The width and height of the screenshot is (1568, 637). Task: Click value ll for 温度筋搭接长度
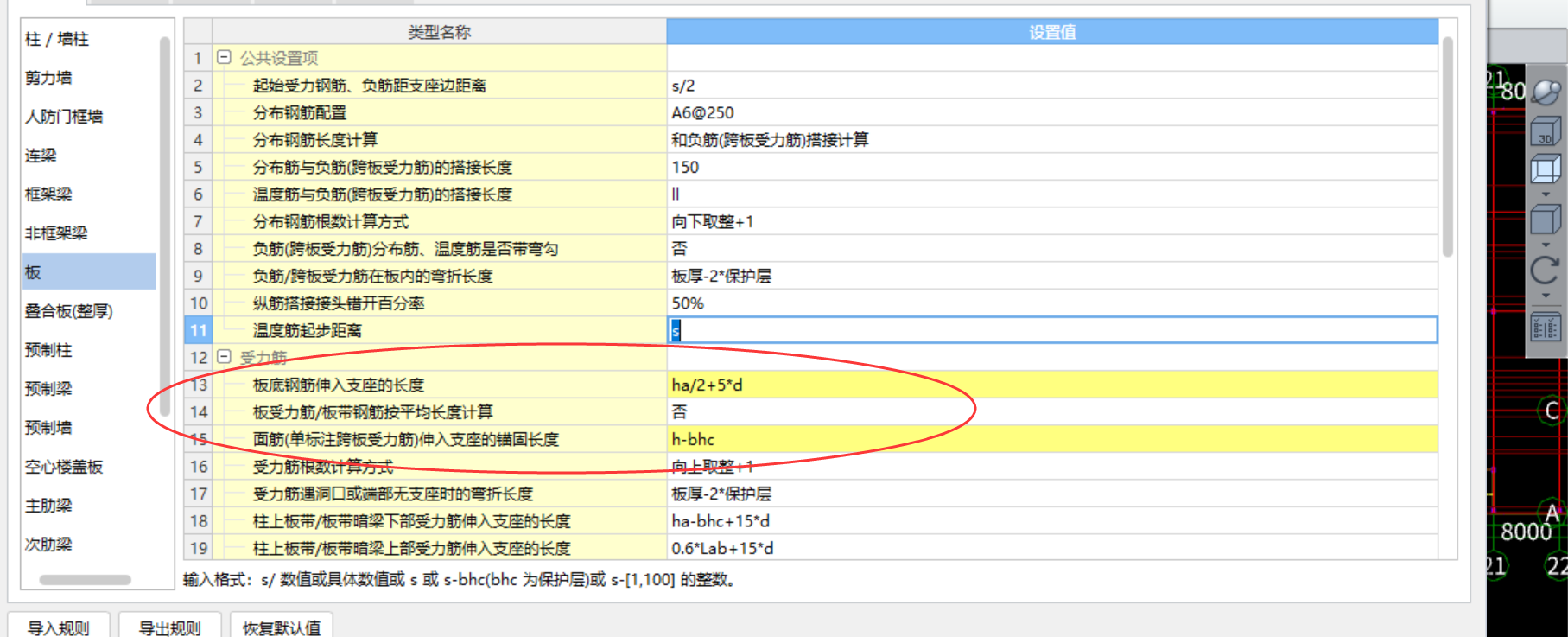point(676,194)
